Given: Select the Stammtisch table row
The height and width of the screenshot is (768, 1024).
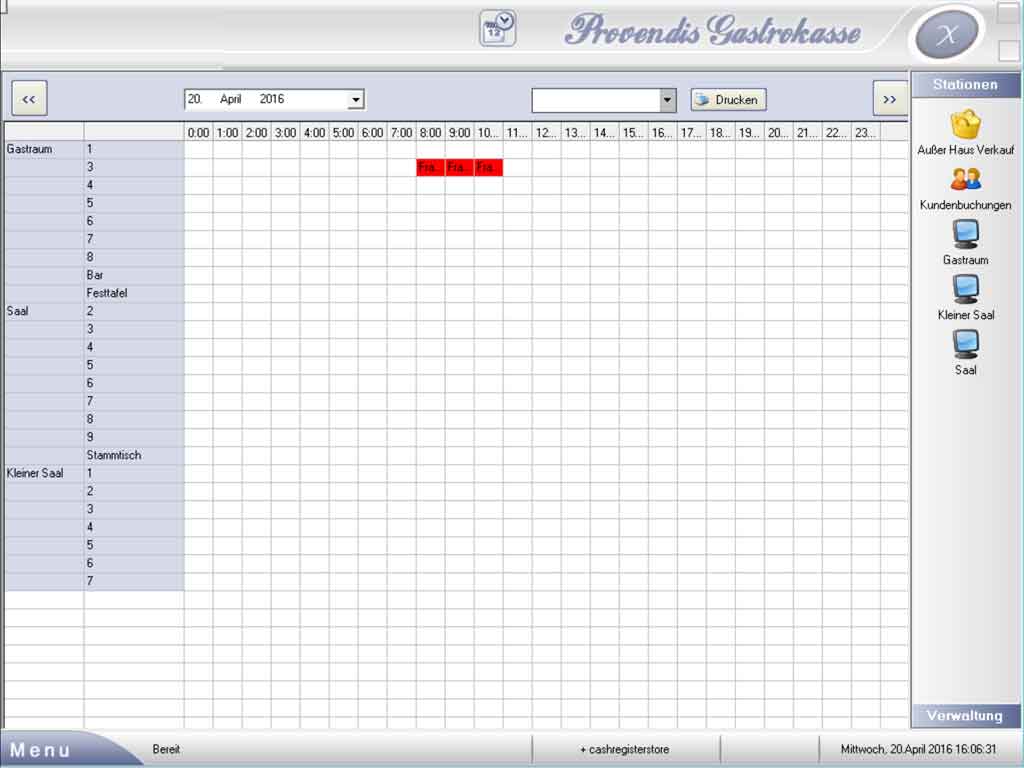Looking at the screenshot, I should click(134, 455).
